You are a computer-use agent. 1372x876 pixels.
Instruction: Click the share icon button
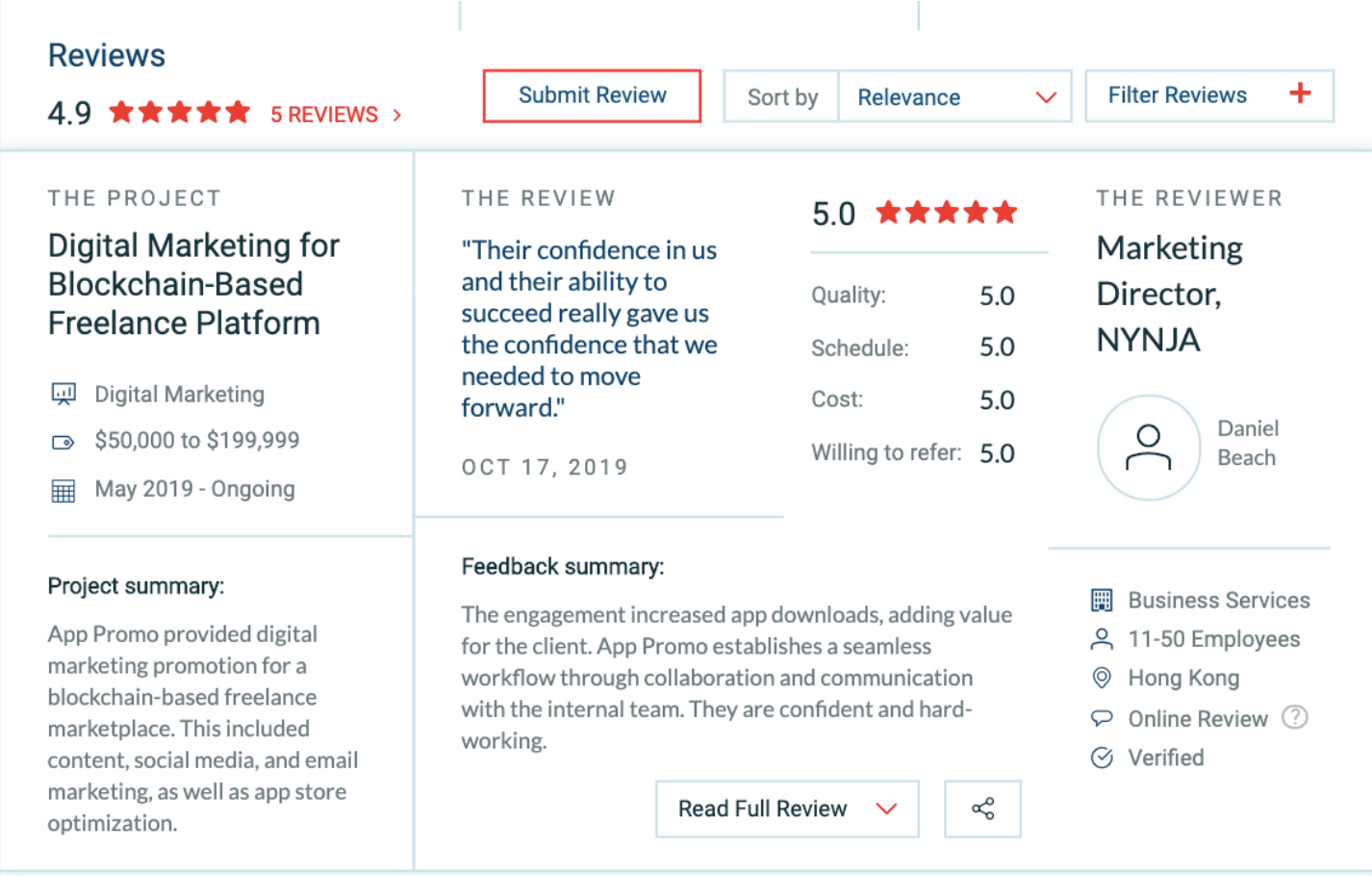click(982, 809)
